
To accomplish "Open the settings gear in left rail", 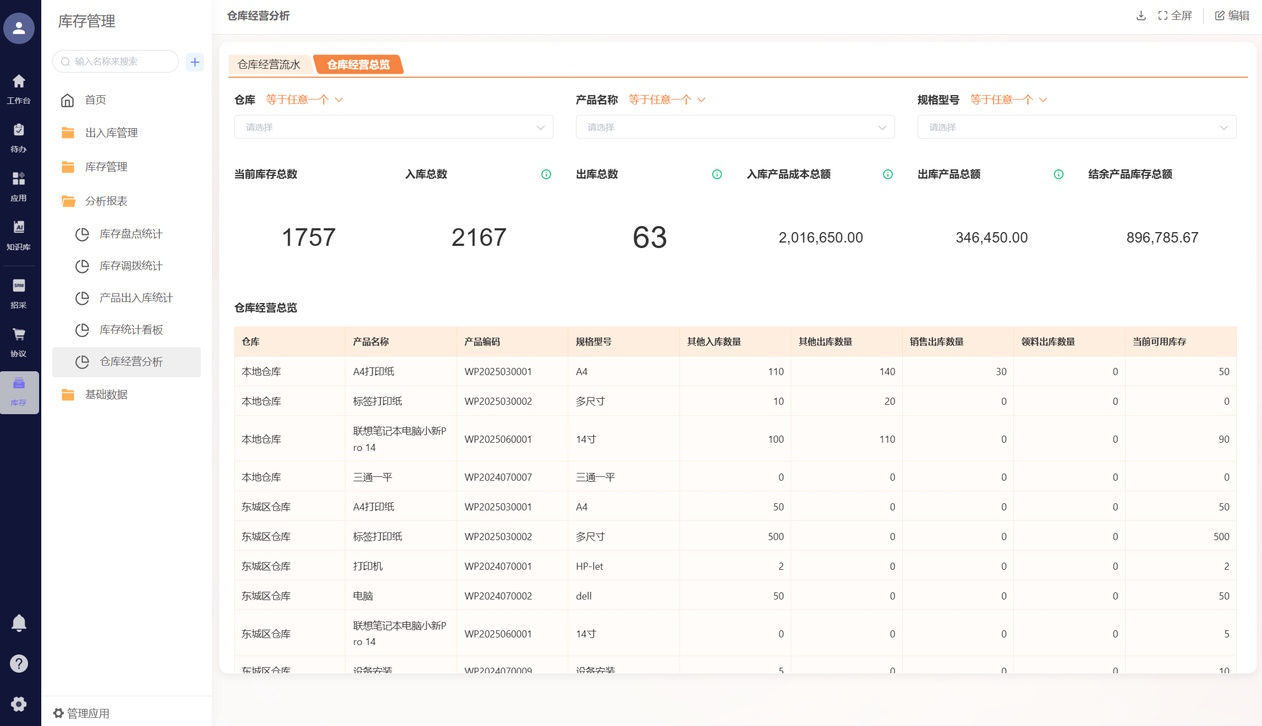I will click(x=19, y=704).
